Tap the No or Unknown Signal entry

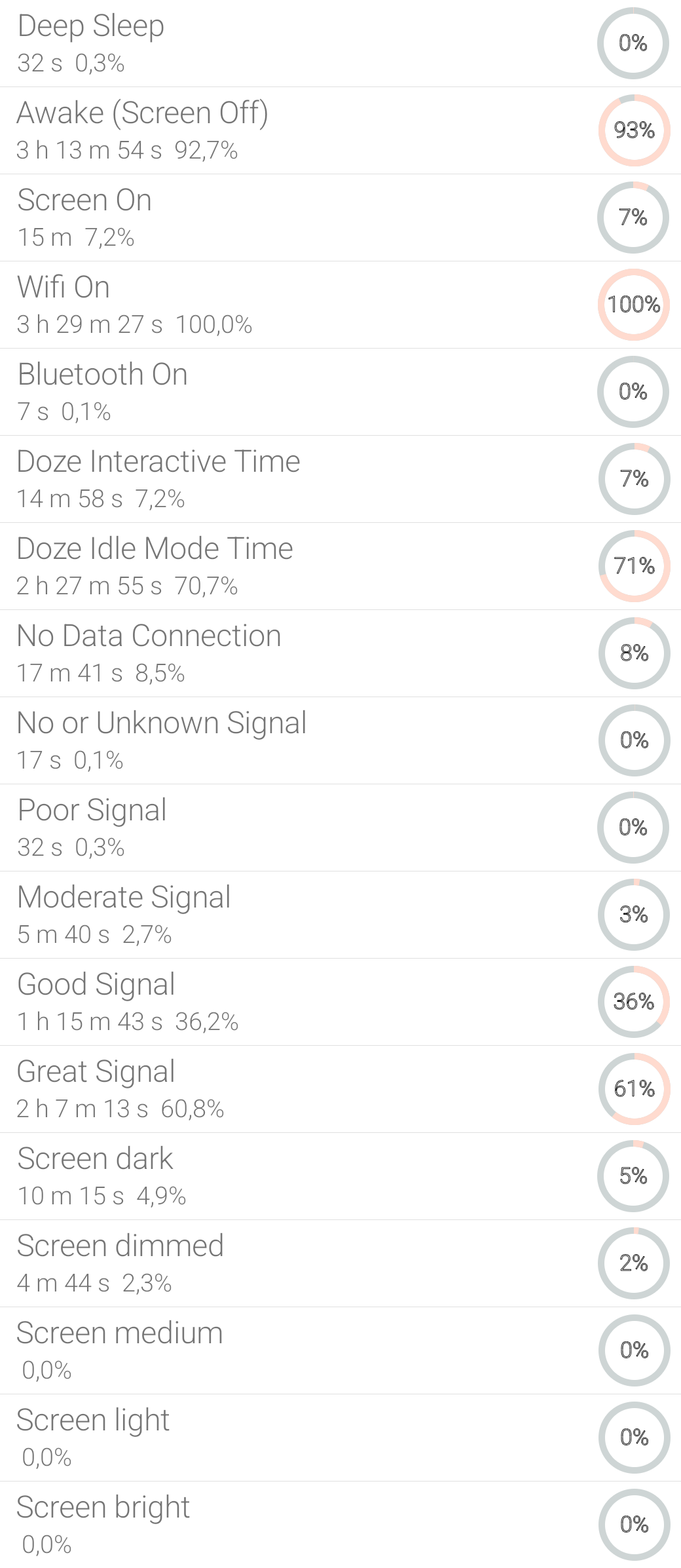coord(340,740)
